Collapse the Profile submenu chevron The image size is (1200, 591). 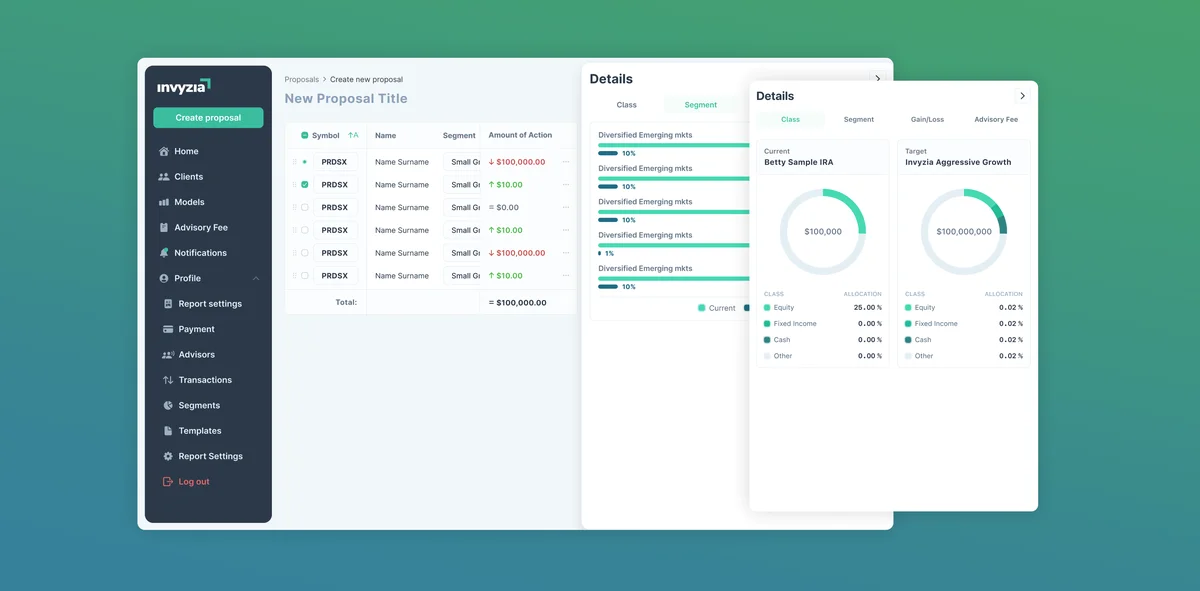coord(256,279)
